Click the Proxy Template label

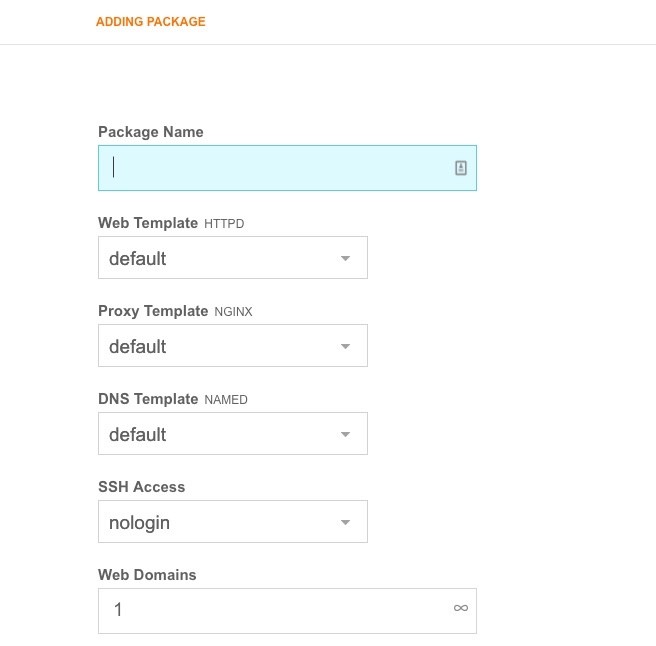tap(153, 311)
